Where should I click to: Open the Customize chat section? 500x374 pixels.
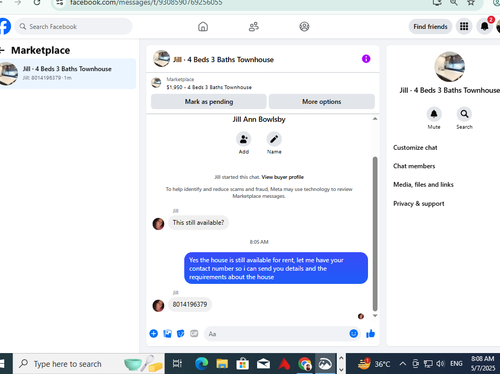click(415, 148)
